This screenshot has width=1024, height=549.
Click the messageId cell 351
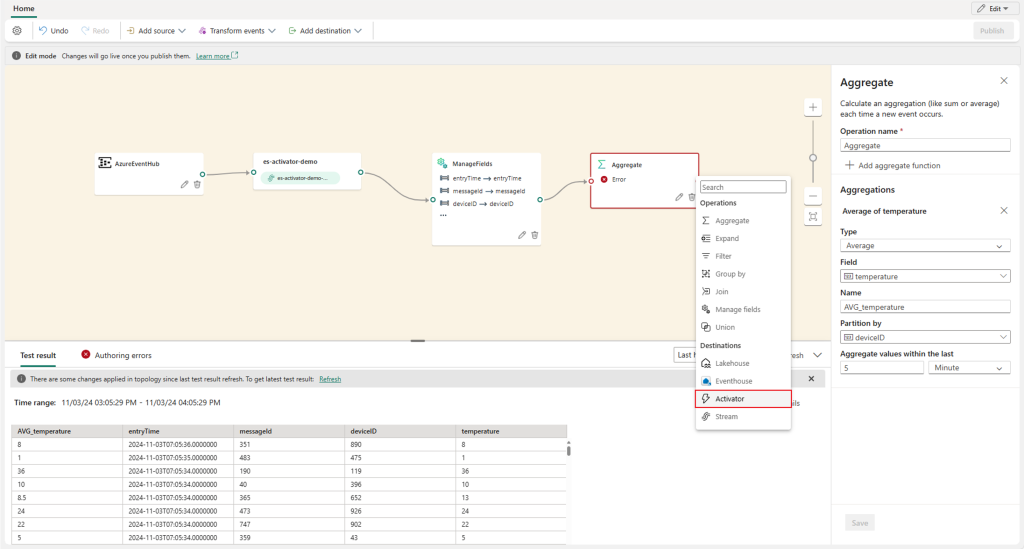[x=289, y=445]
